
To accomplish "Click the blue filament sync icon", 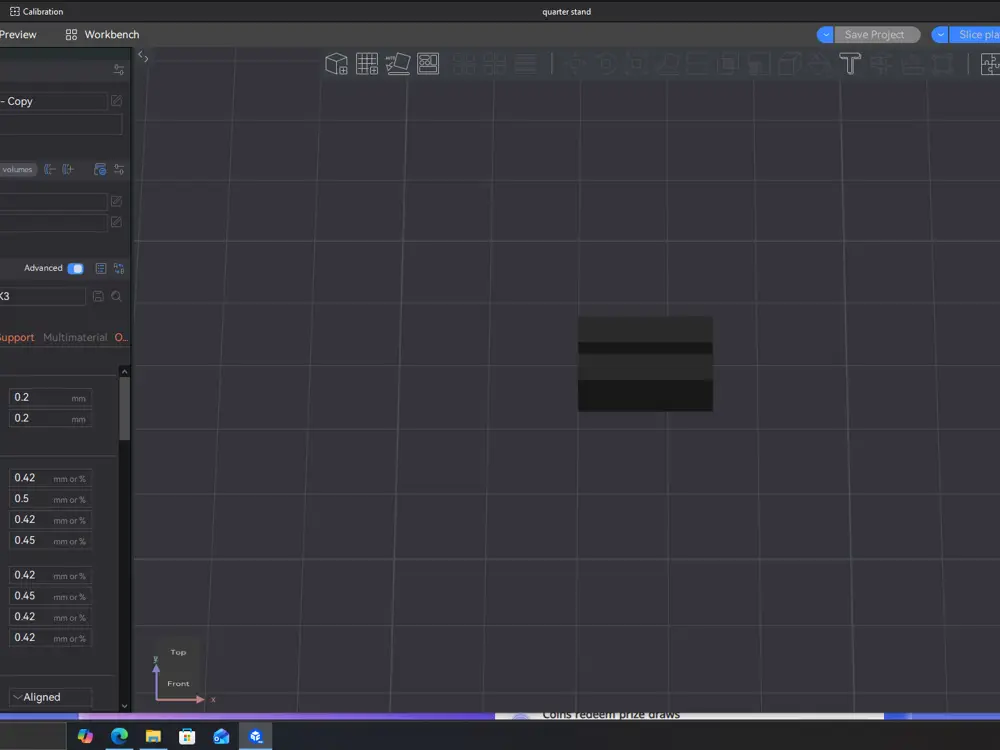I will coord(99,169).
